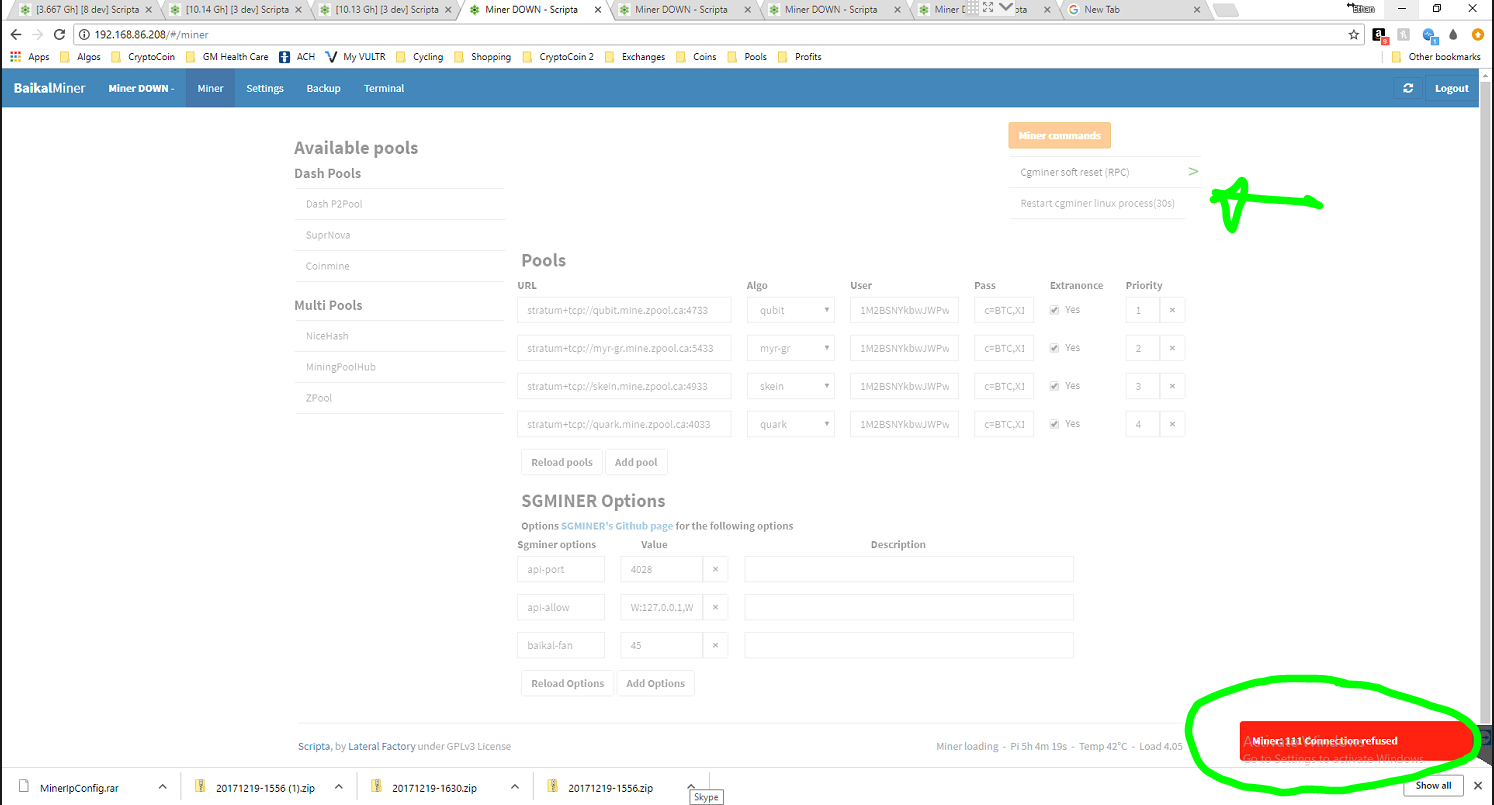Open the quark Algo dropdown
Image resolution: width=1494 pixels, height=805 pixels.
click(x=791, y=424)
